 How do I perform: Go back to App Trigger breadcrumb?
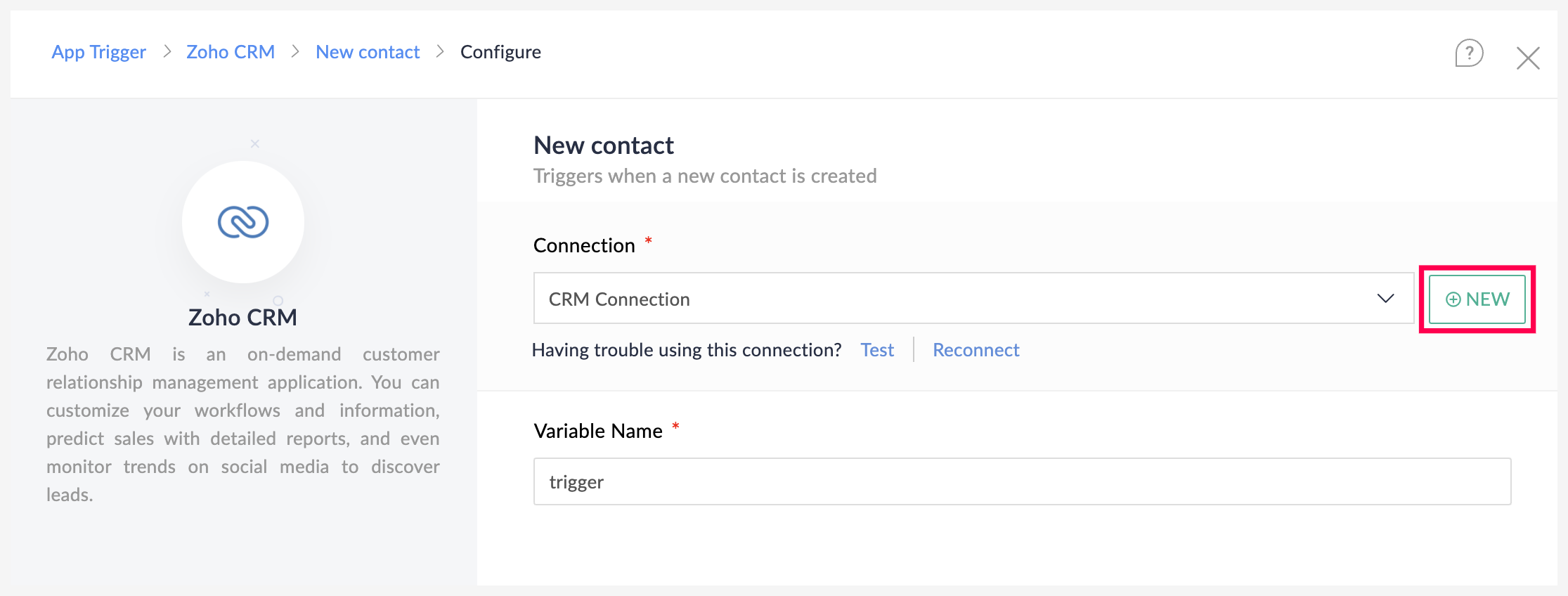coord(99,52)
